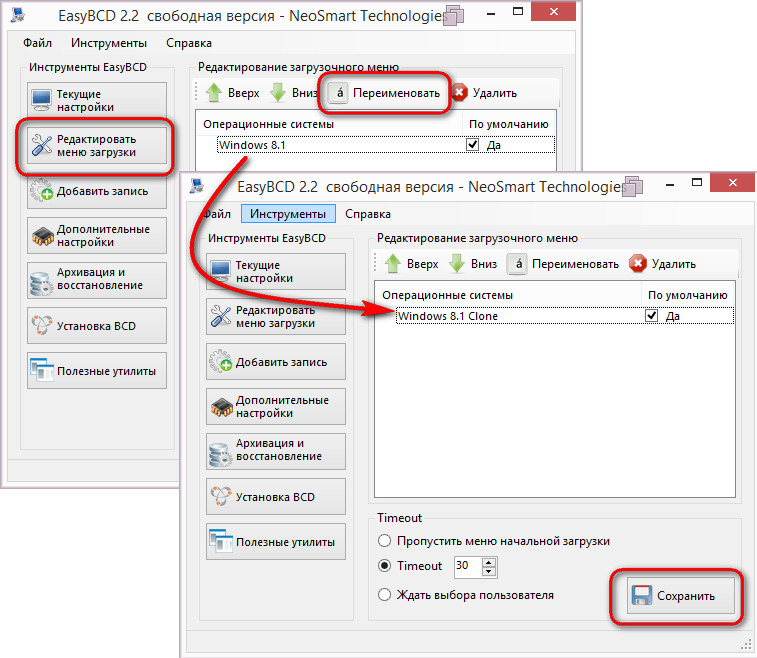Toggle default checkbox for Windows 8.1 in back window
This screenshot has width=757, height=658.
point(472,145)
